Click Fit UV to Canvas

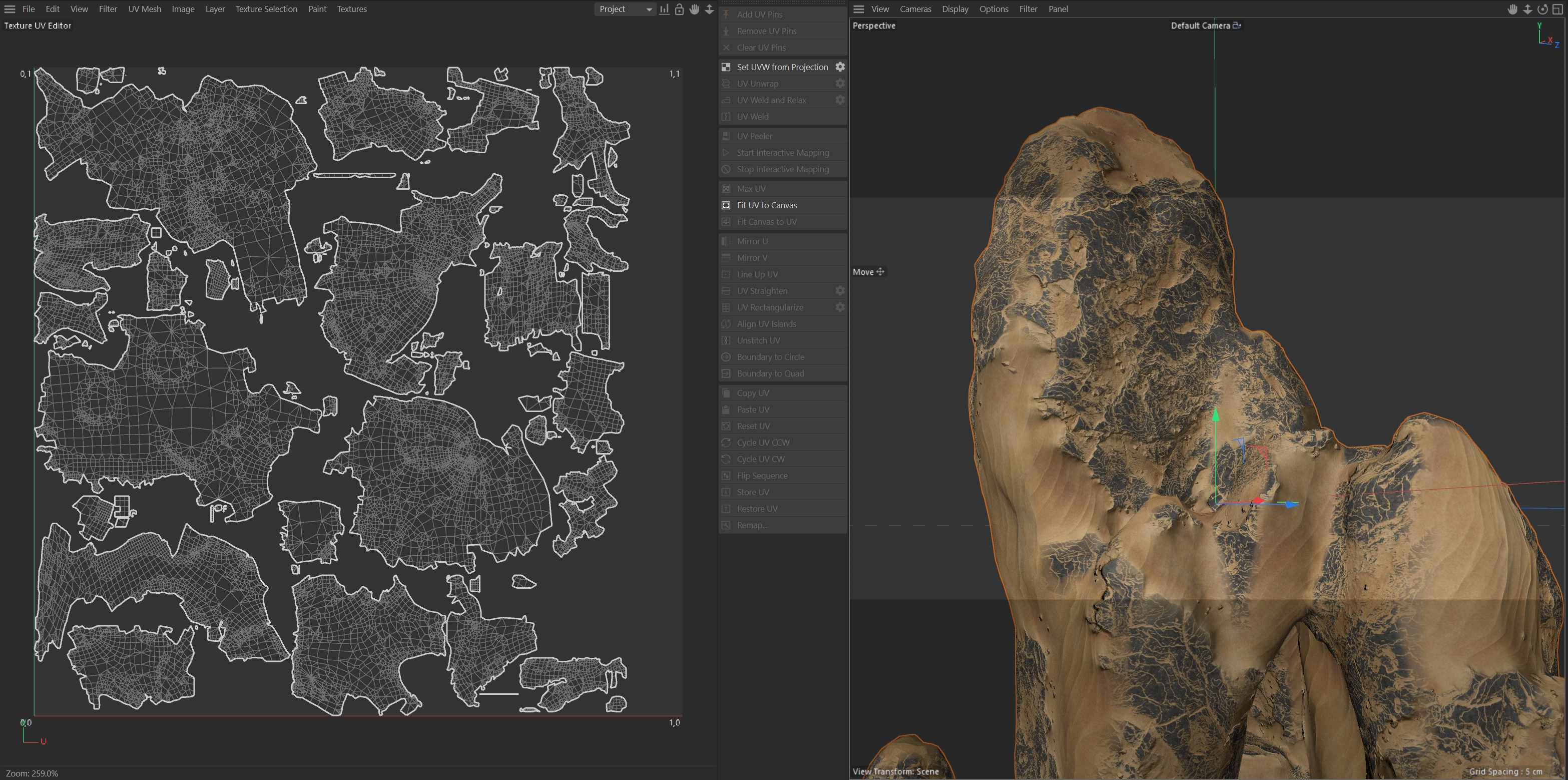[766, 205]
